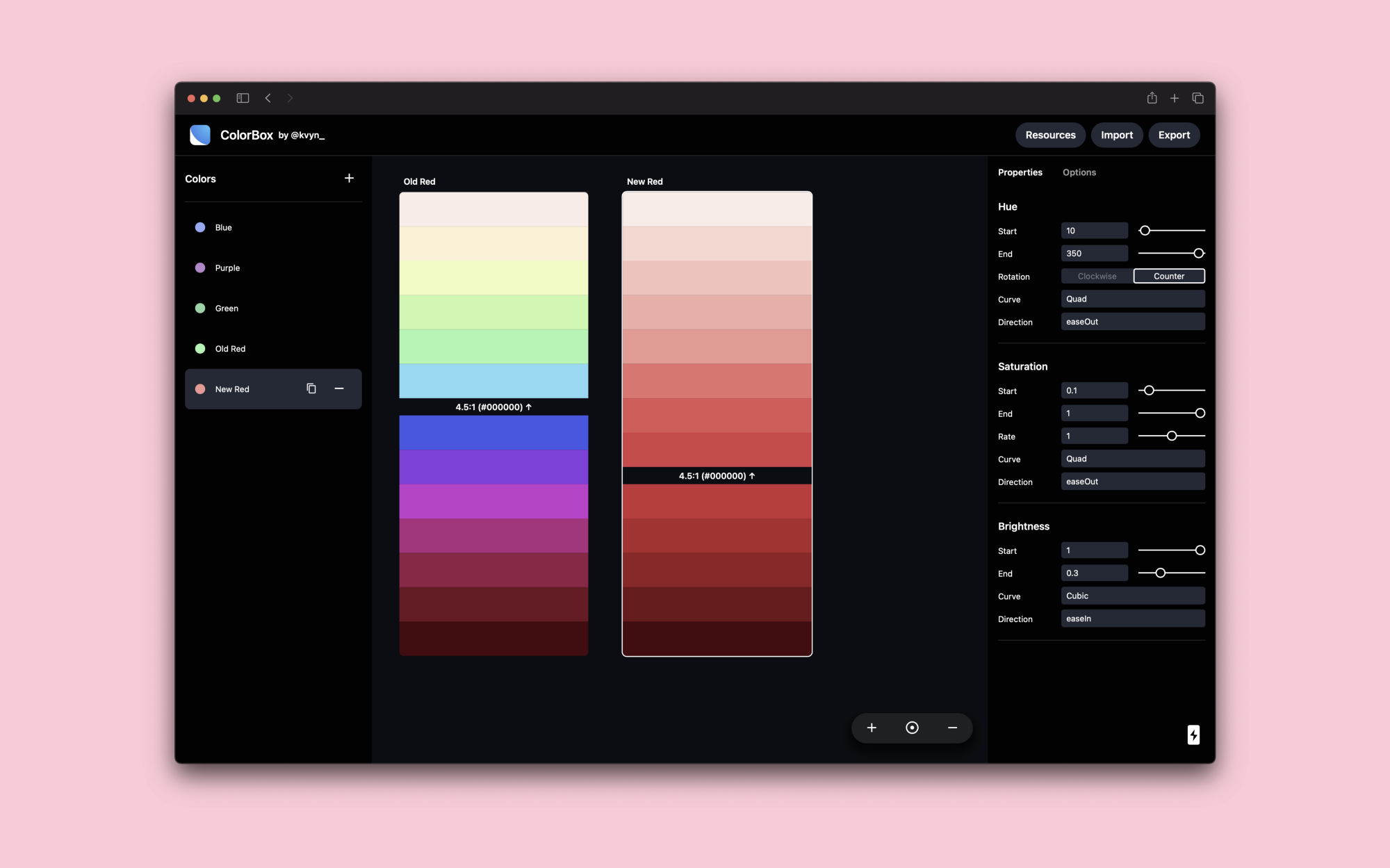Toggle the browser sidebar icon

[x=243, y=98]
